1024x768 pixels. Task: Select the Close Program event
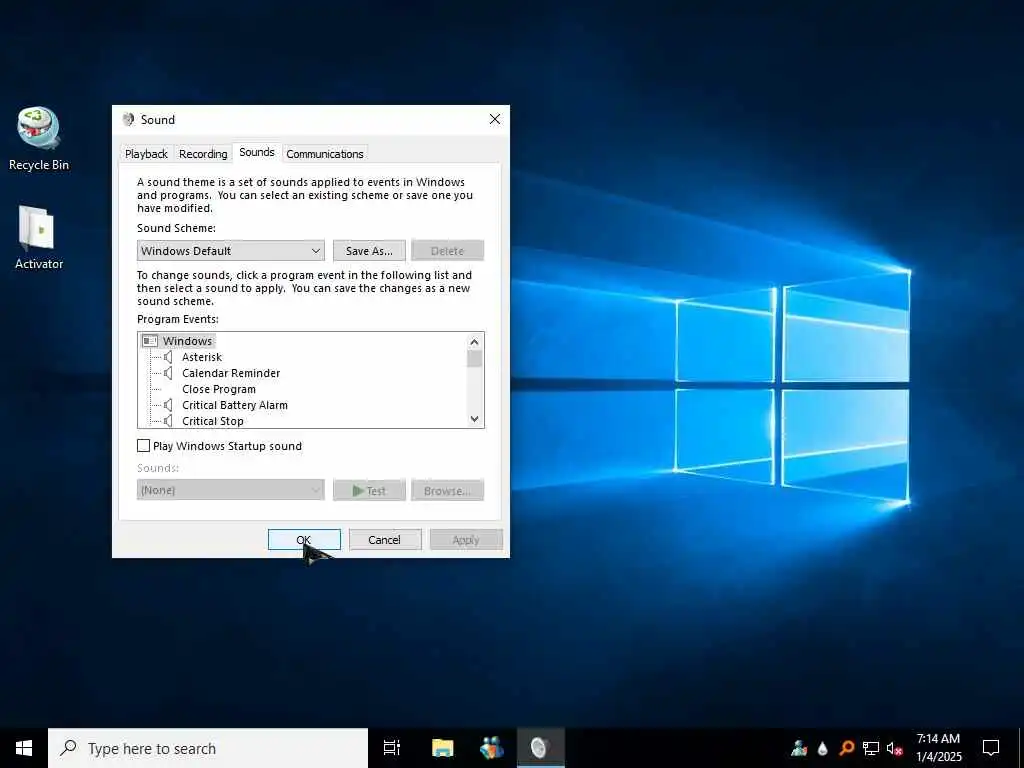(219, 389)
